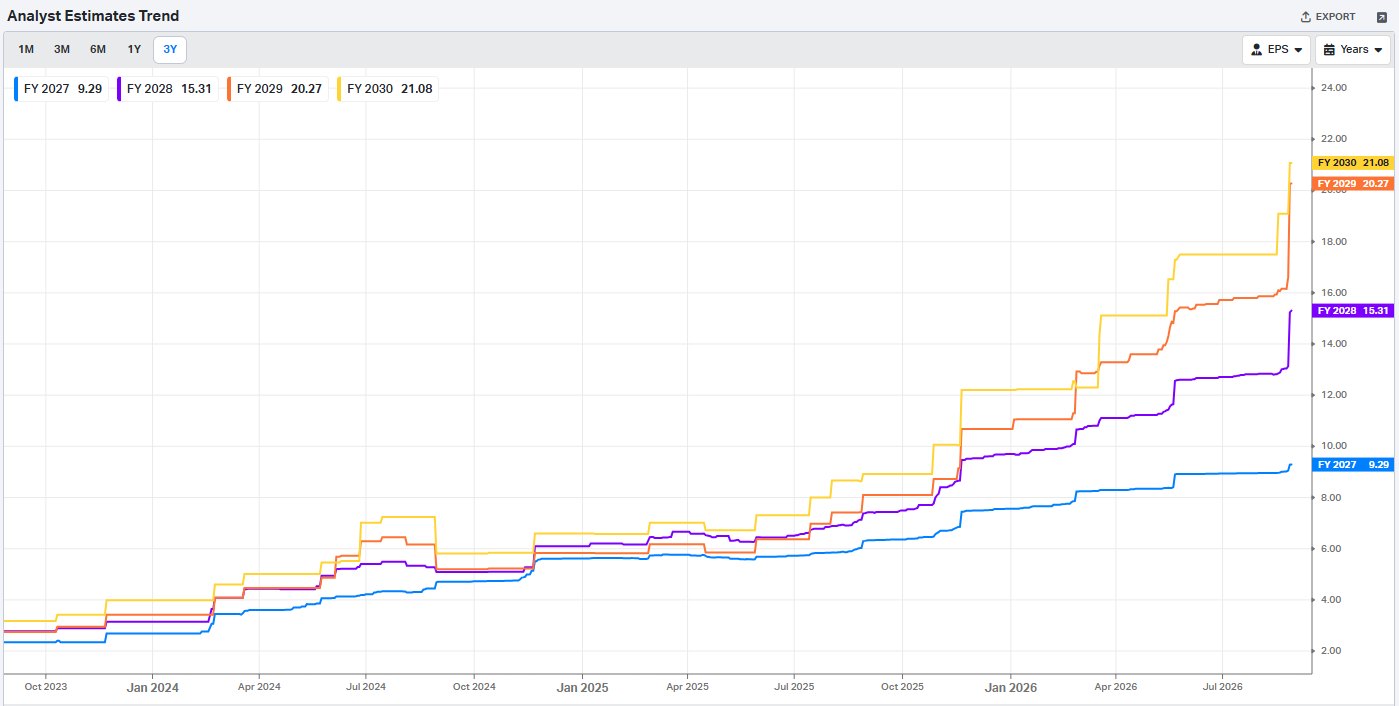The width and height of the screenshot is (1399, 706).
Task: Click the Jan 2024 x-axis label
Action: [152, 688]
